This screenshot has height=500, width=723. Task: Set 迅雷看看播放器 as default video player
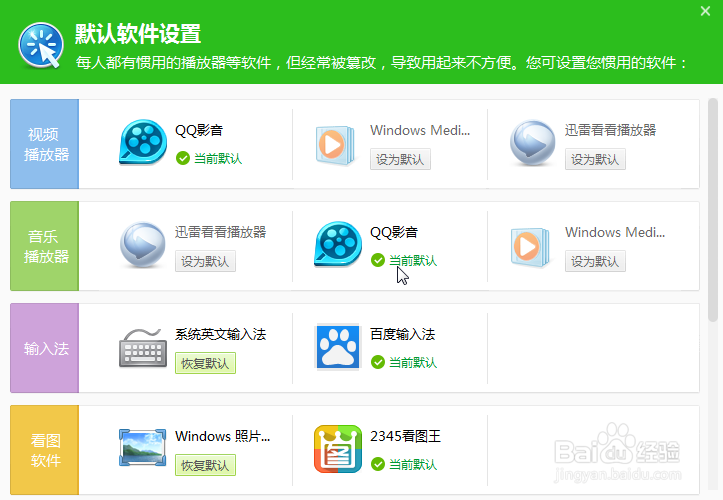point(595,159)
